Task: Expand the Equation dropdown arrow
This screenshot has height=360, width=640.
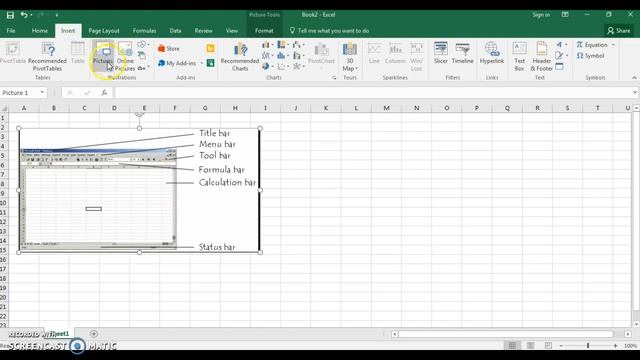Action: (613, 45)
